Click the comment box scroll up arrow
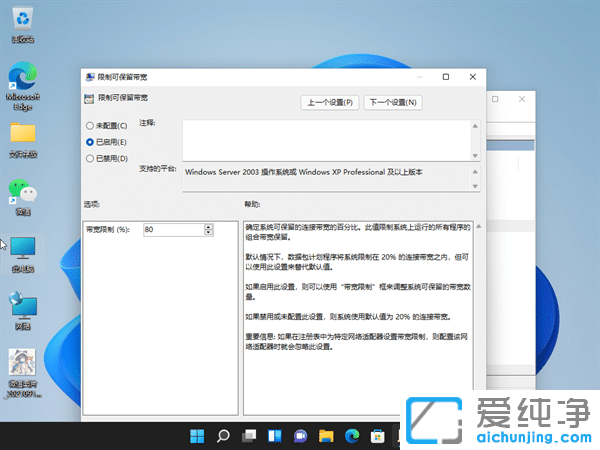 475,126
